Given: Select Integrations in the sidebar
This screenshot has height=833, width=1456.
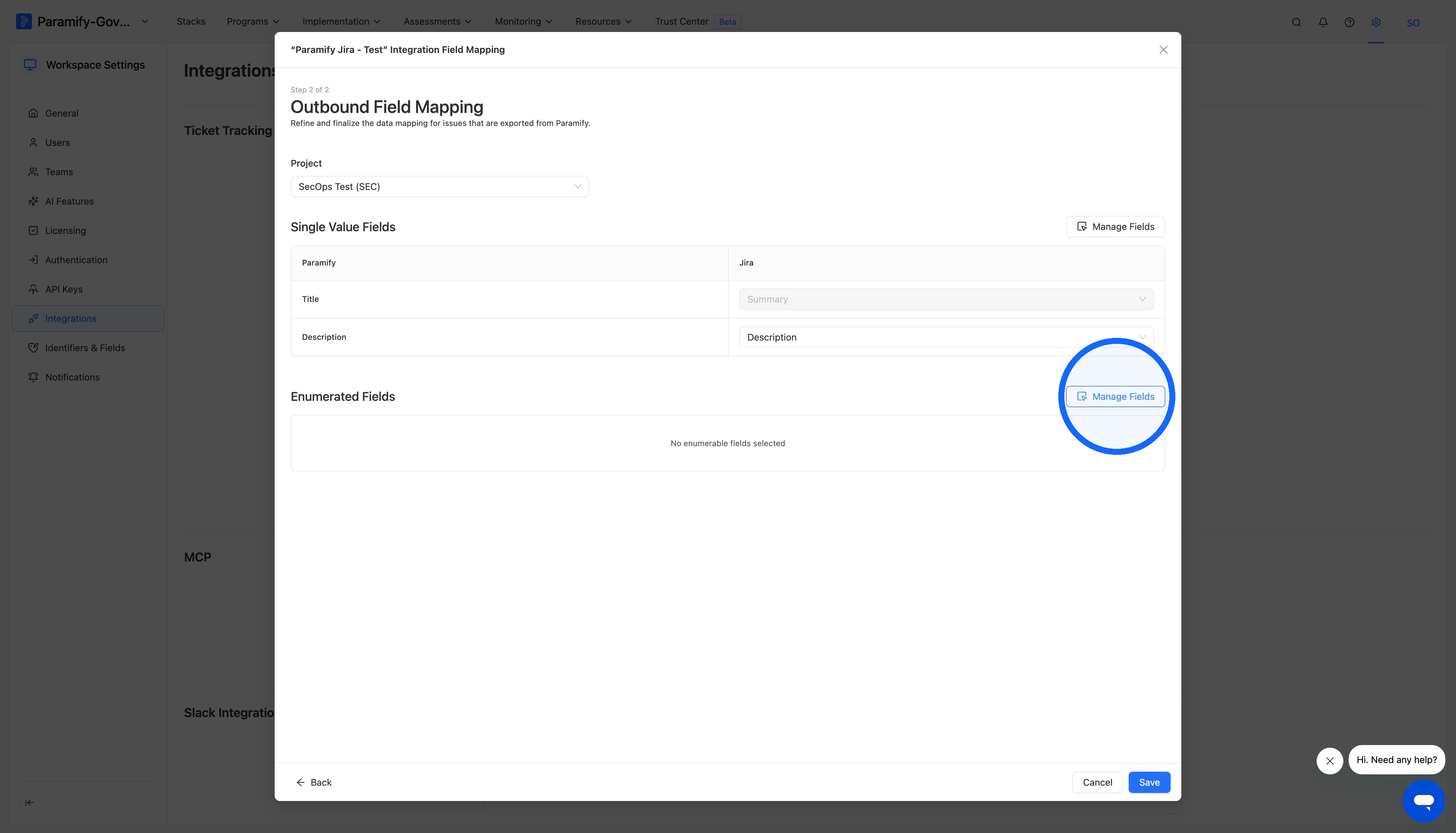Looking at the screenshot, I should [88, 319].
